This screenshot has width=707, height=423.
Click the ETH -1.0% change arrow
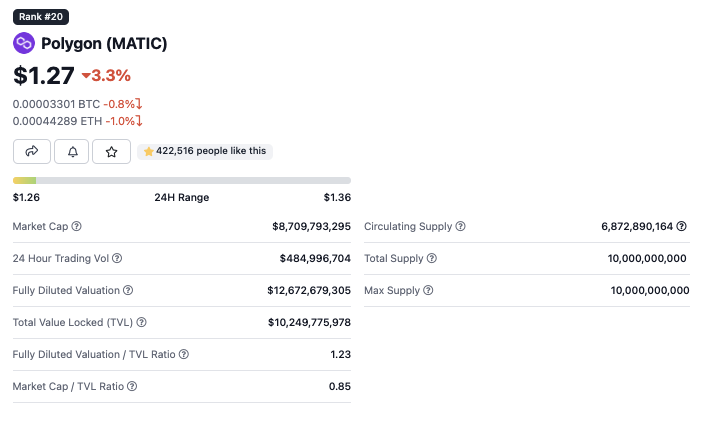pos(139,121)
